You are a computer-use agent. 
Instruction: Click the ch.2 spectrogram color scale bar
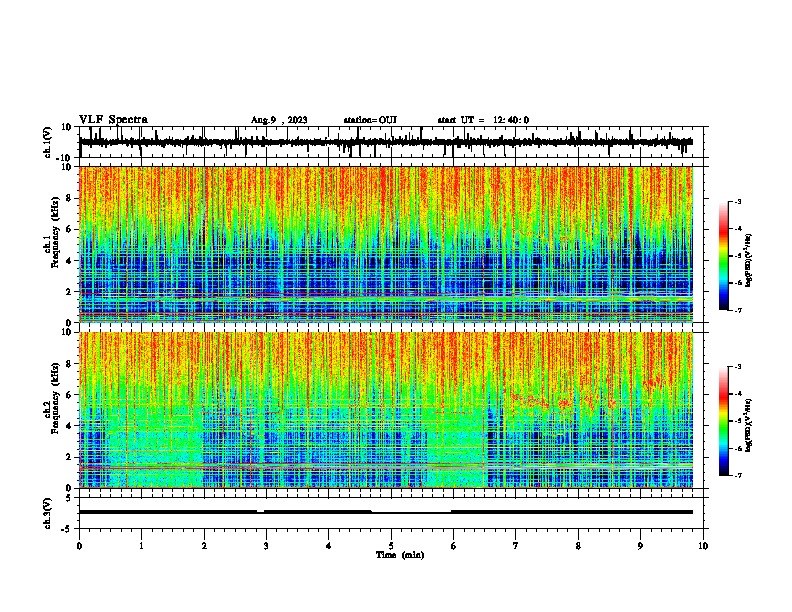tap(724, 421)
